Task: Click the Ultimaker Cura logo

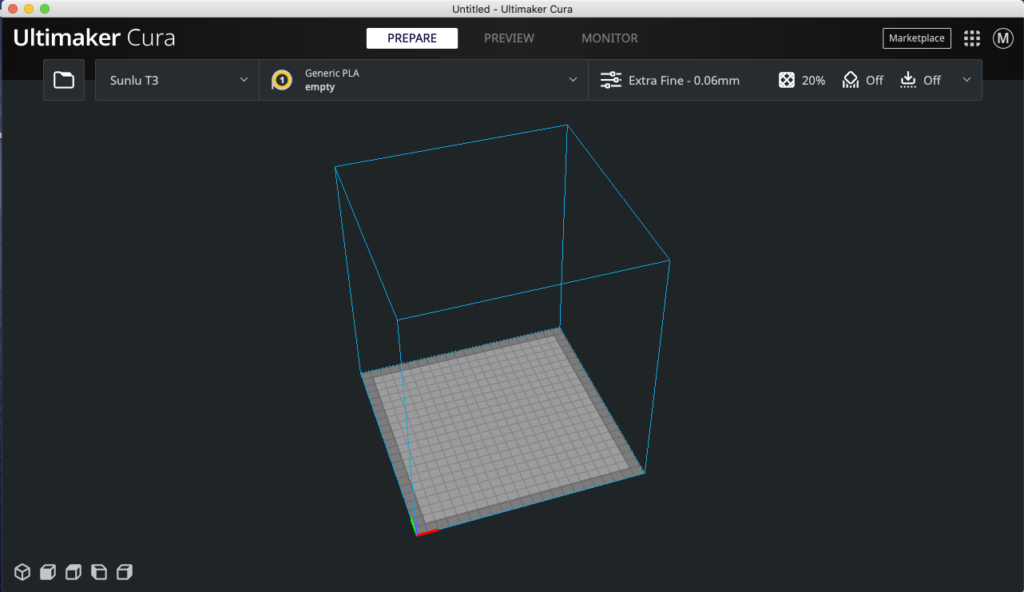Action: [94, 38]
